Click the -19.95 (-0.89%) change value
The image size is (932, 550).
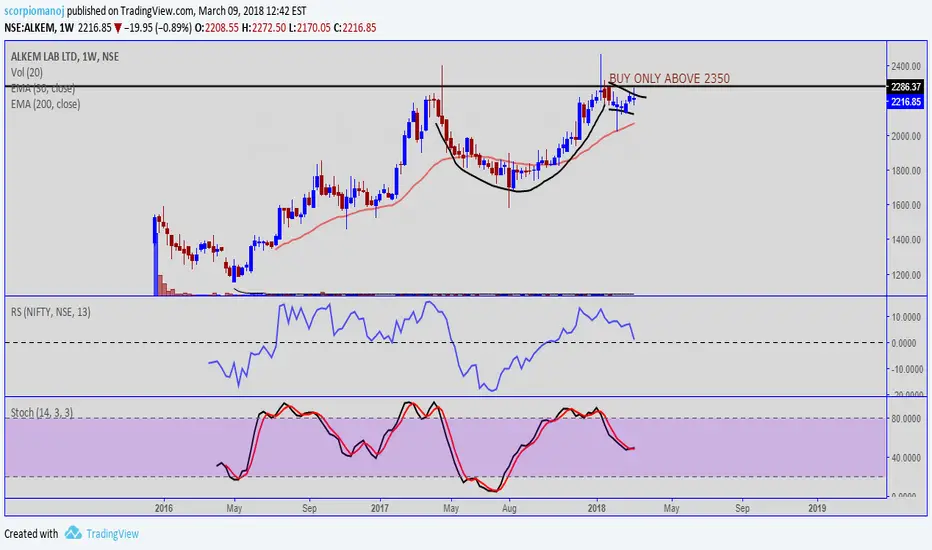158,28
